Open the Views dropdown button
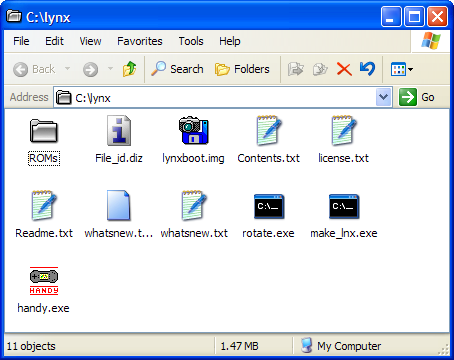This screenshot has width=454, height=360. (x=402, y=69)
